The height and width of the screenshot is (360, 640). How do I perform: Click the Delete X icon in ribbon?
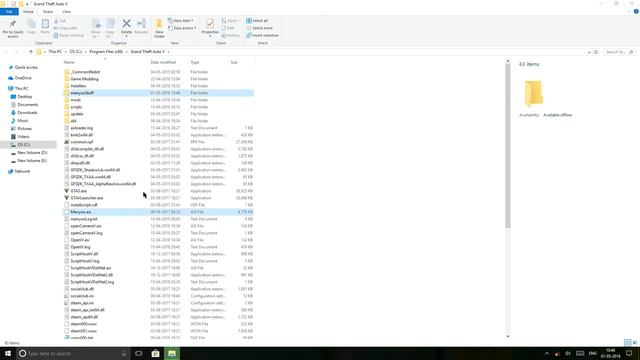[x=127, y=24]
